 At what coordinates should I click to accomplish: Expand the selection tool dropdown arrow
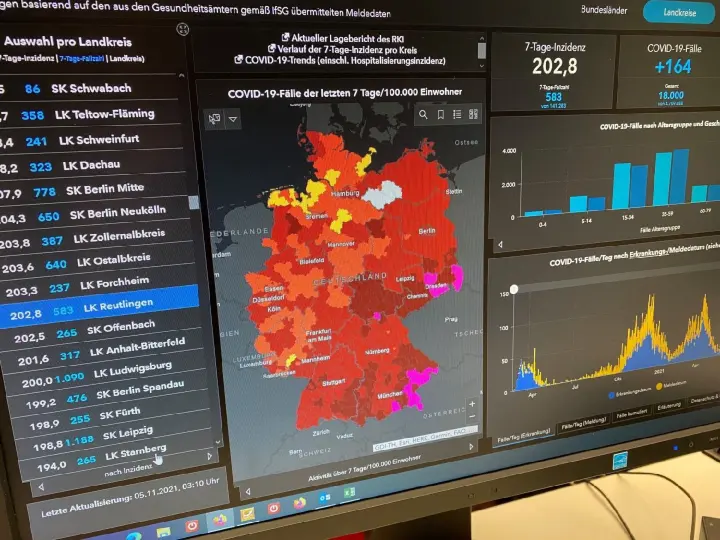pos(233,119)
